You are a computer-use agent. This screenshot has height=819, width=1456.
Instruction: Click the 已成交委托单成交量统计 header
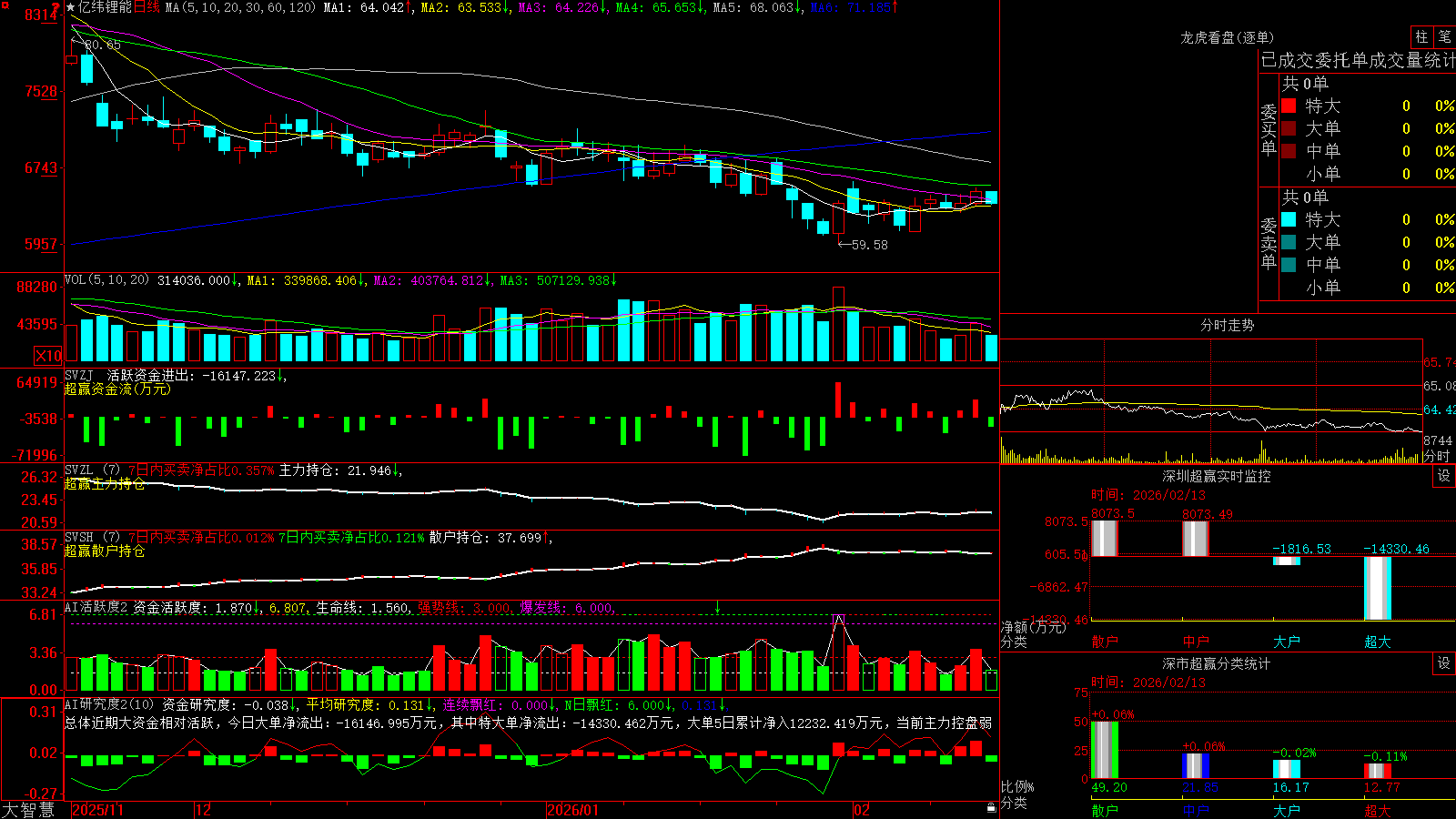click(x=1358, y=60)
